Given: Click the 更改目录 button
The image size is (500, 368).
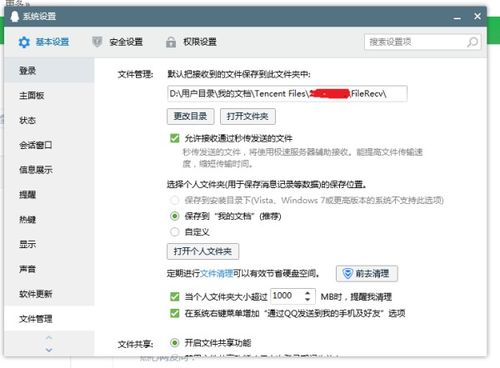Looking at the screenshot, I should click(x=190, y=116).
